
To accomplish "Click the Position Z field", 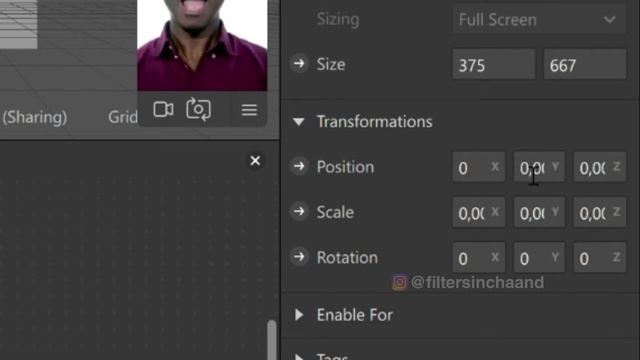I will (x=600, y=167).
